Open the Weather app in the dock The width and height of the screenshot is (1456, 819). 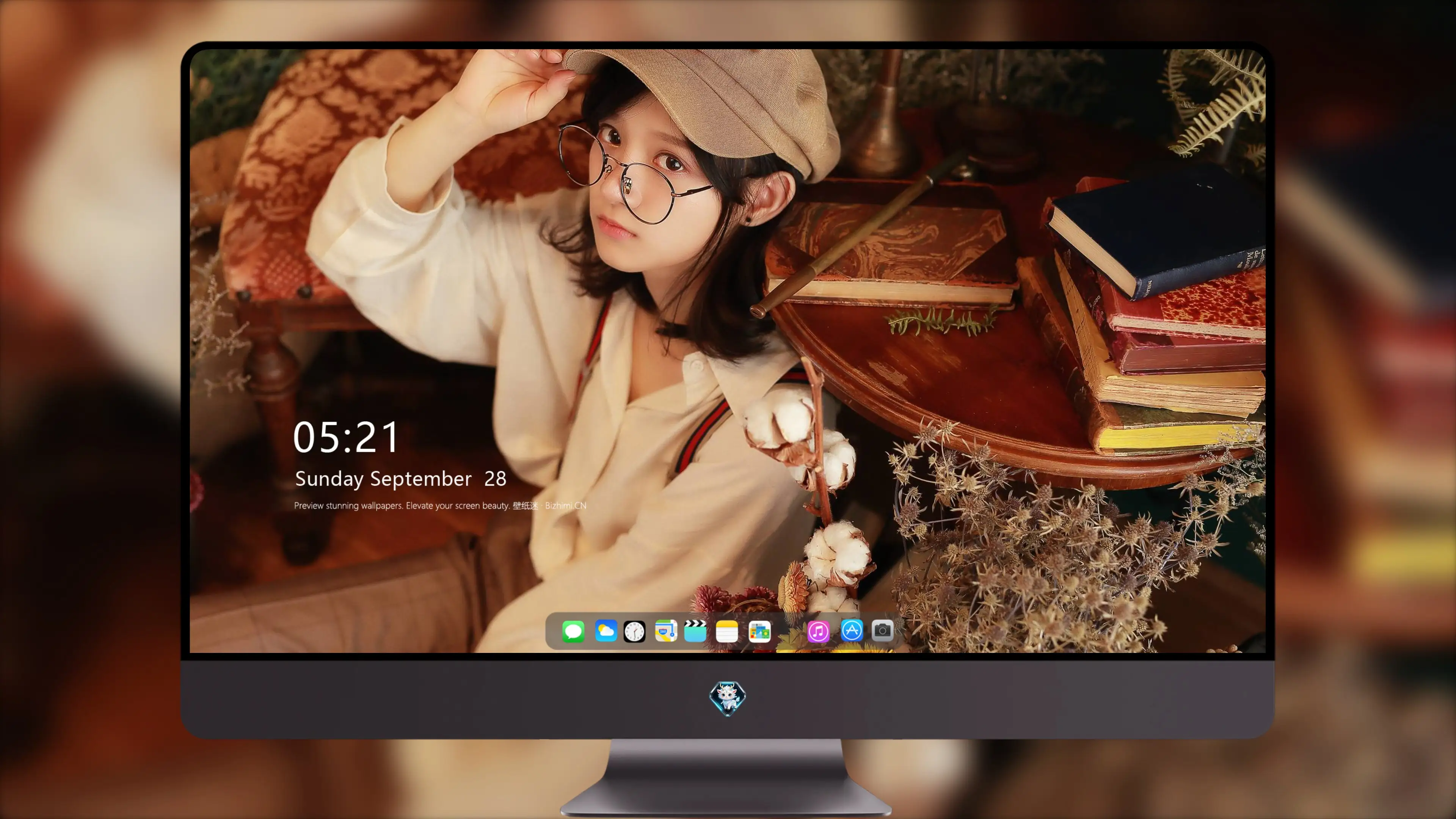point(606,631)
